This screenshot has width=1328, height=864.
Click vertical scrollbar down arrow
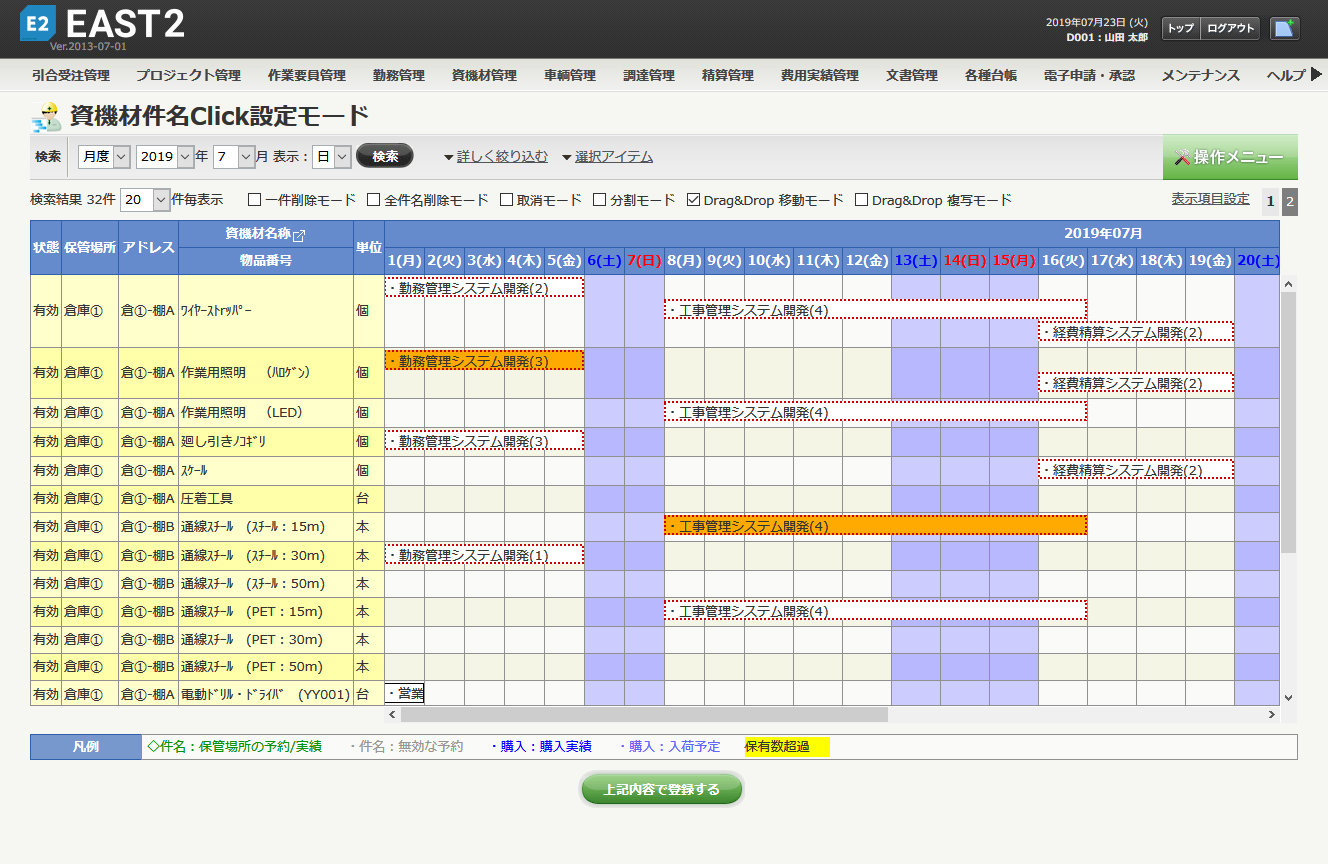pos(1288,698)
